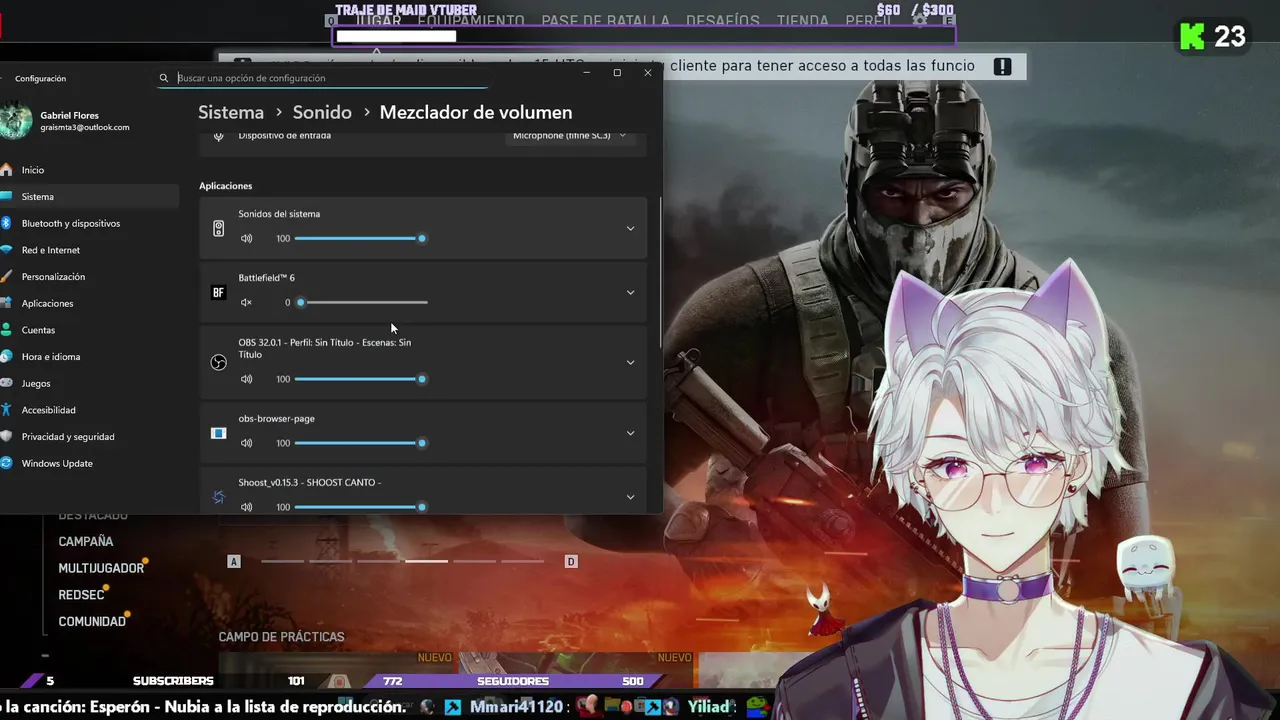
Task: Select MULTIJUGADOR in game menu
Action: click(101, 568)
